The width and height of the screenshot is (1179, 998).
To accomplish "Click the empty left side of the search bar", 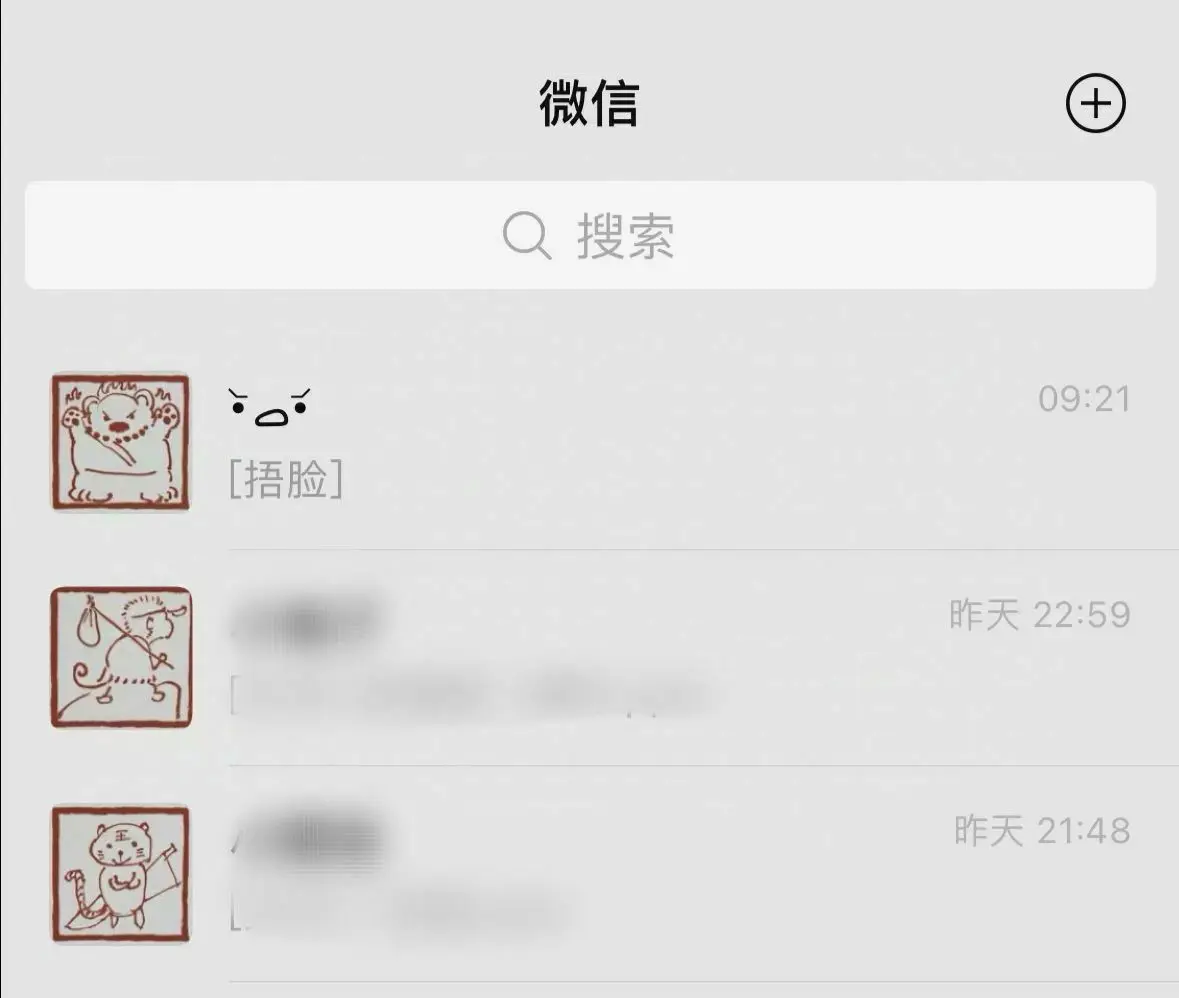I will click(256, 235).
